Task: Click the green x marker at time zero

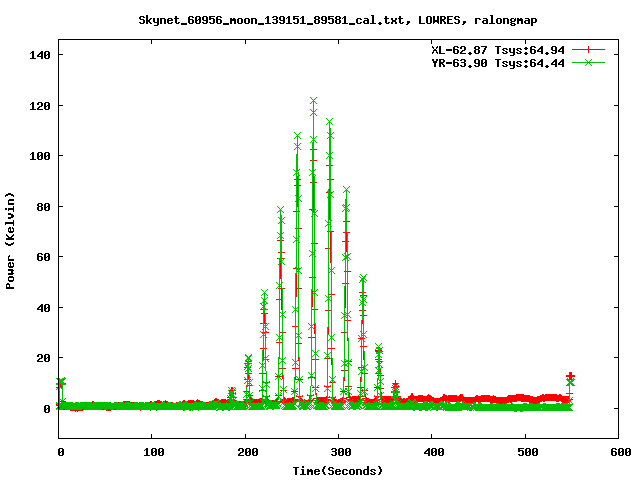Action: click(62, 381)
